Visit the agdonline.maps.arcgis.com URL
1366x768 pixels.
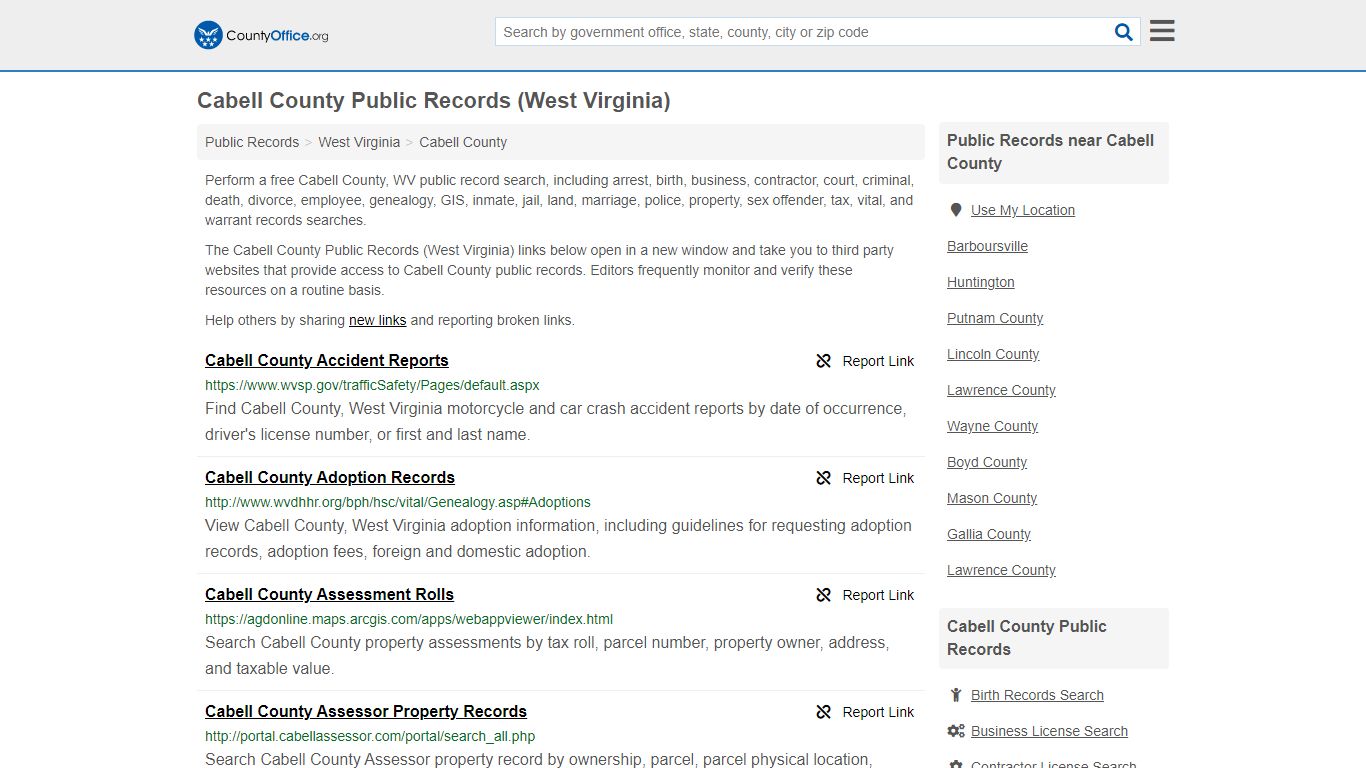click(x=409, y=619)
